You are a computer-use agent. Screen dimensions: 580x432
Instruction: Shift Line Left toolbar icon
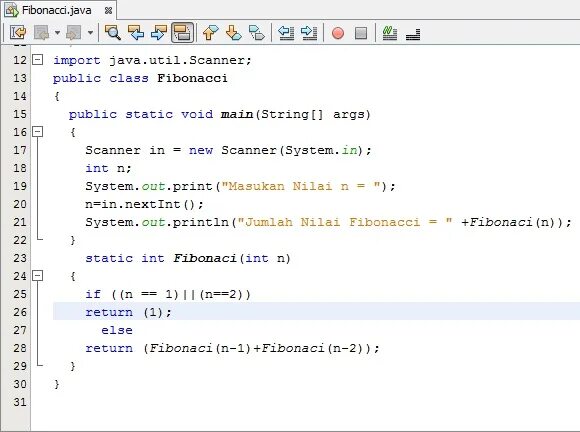tap(286, 33)
